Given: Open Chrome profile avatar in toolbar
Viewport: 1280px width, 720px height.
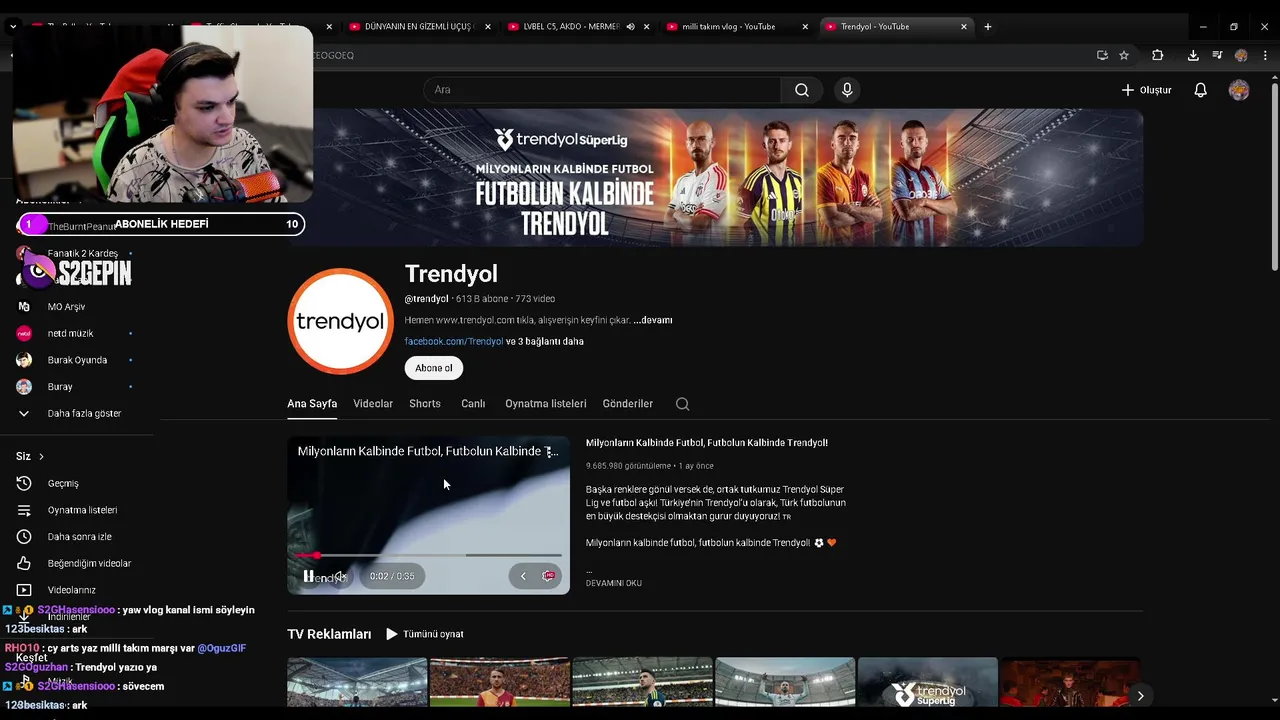Looking at the screenshot, I should [1241, 55].
